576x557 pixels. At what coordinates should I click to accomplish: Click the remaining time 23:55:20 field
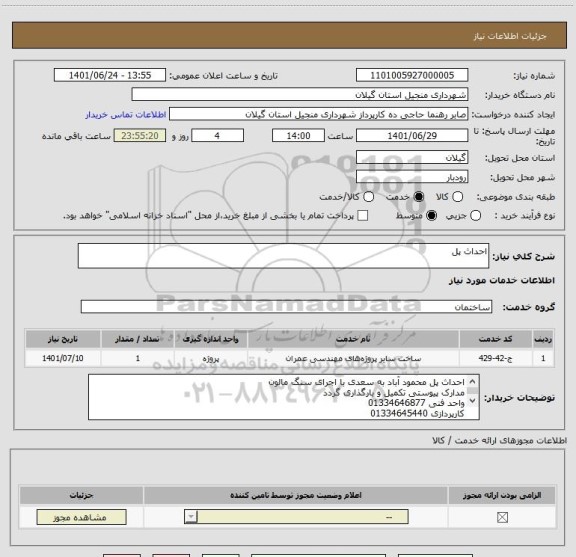140,136
